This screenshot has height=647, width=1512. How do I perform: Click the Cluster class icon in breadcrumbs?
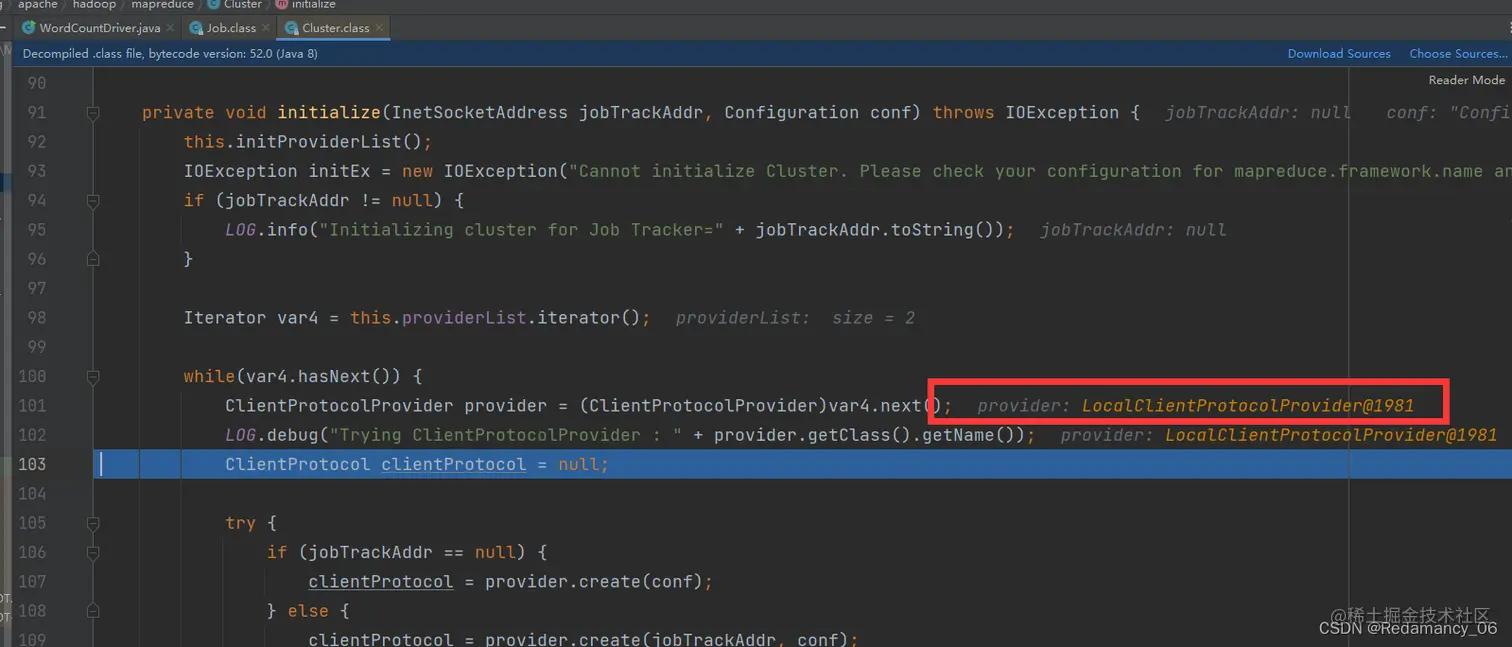click(x=214, y=5)
